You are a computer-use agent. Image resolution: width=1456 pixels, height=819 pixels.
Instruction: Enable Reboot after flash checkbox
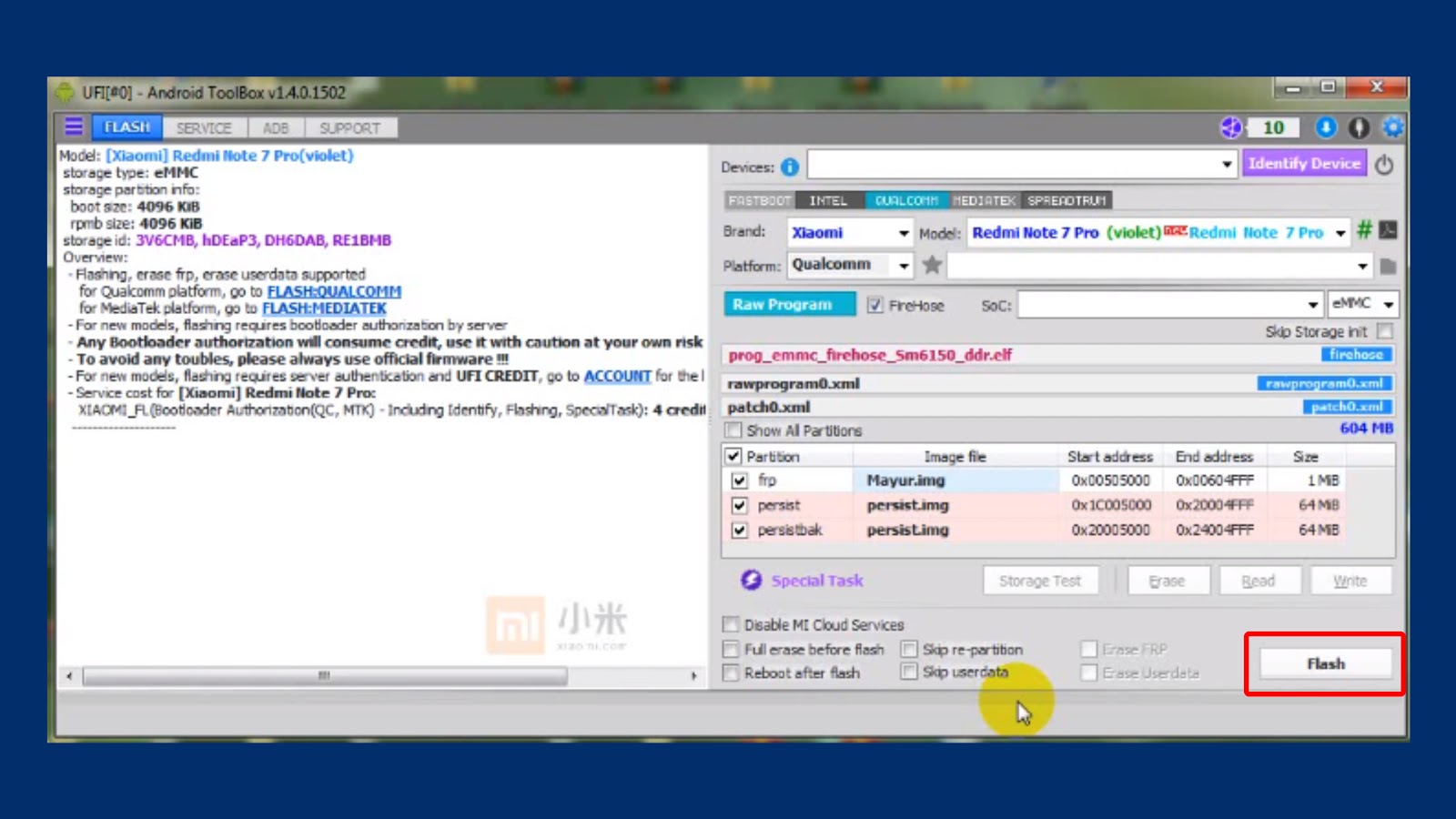click(x=731, y=672)
